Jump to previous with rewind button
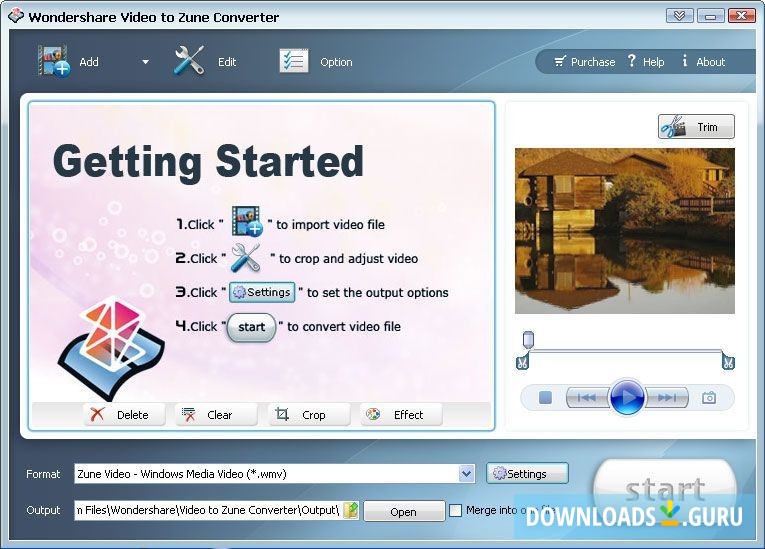This screenshot has height=549, width=765. click(587, 398)
